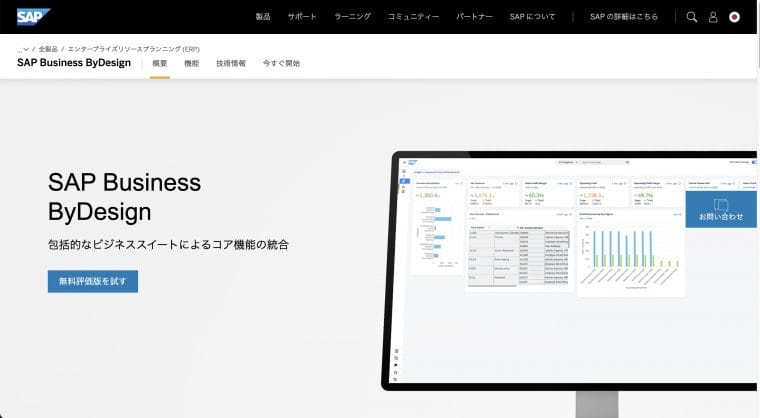760x418 pixels.
Task: Click the SAP logo
Action: point(33,16)
